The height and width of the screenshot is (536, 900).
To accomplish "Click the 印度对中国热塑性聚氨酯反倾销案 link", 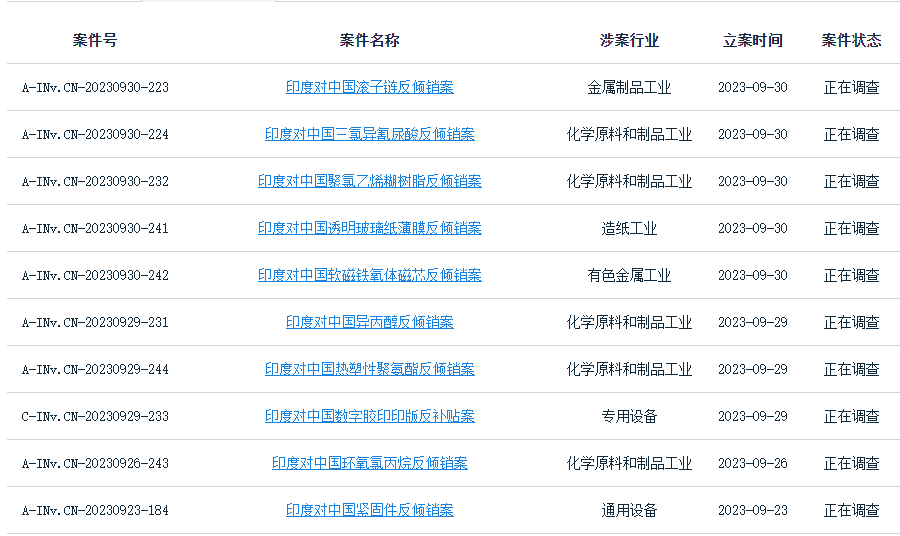I will (x=369, y=369).
